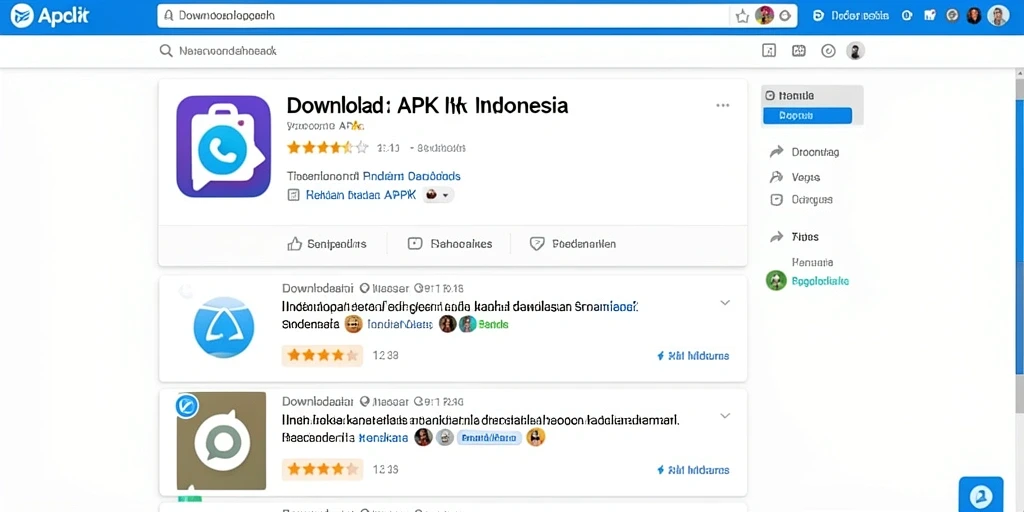This screenshot has height=512, width=1024.
Task: Click the olive chat-bubble app thumbnail
Action: pyautogui.click(x=221, y=441)
